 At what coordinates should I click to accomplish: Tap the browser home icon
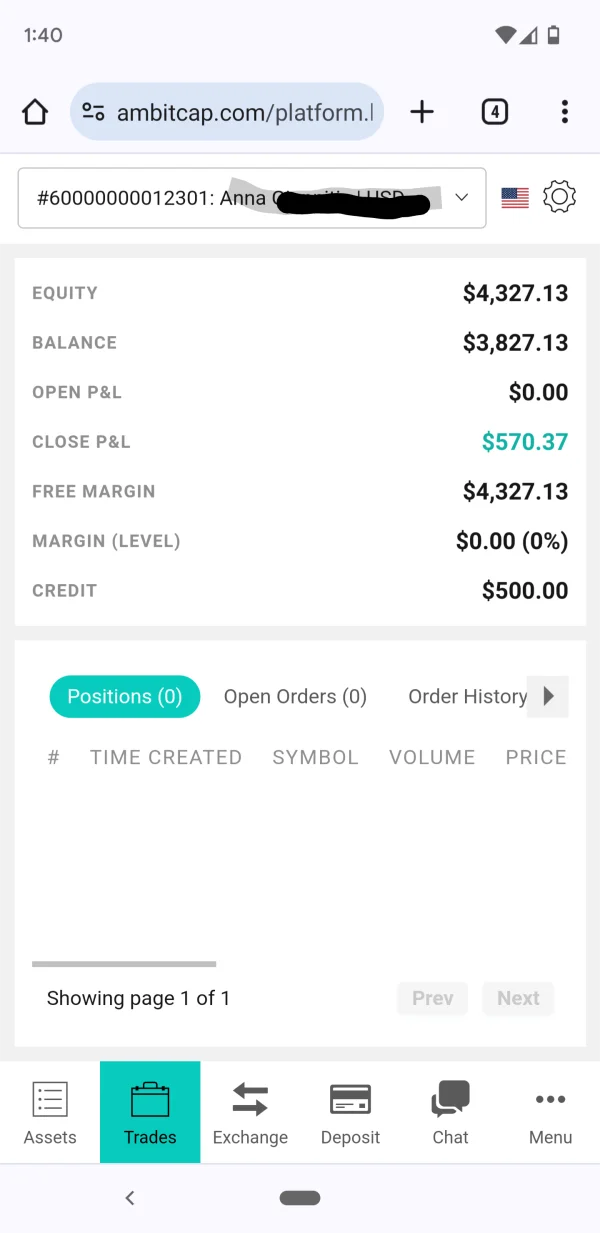point(35,112)
